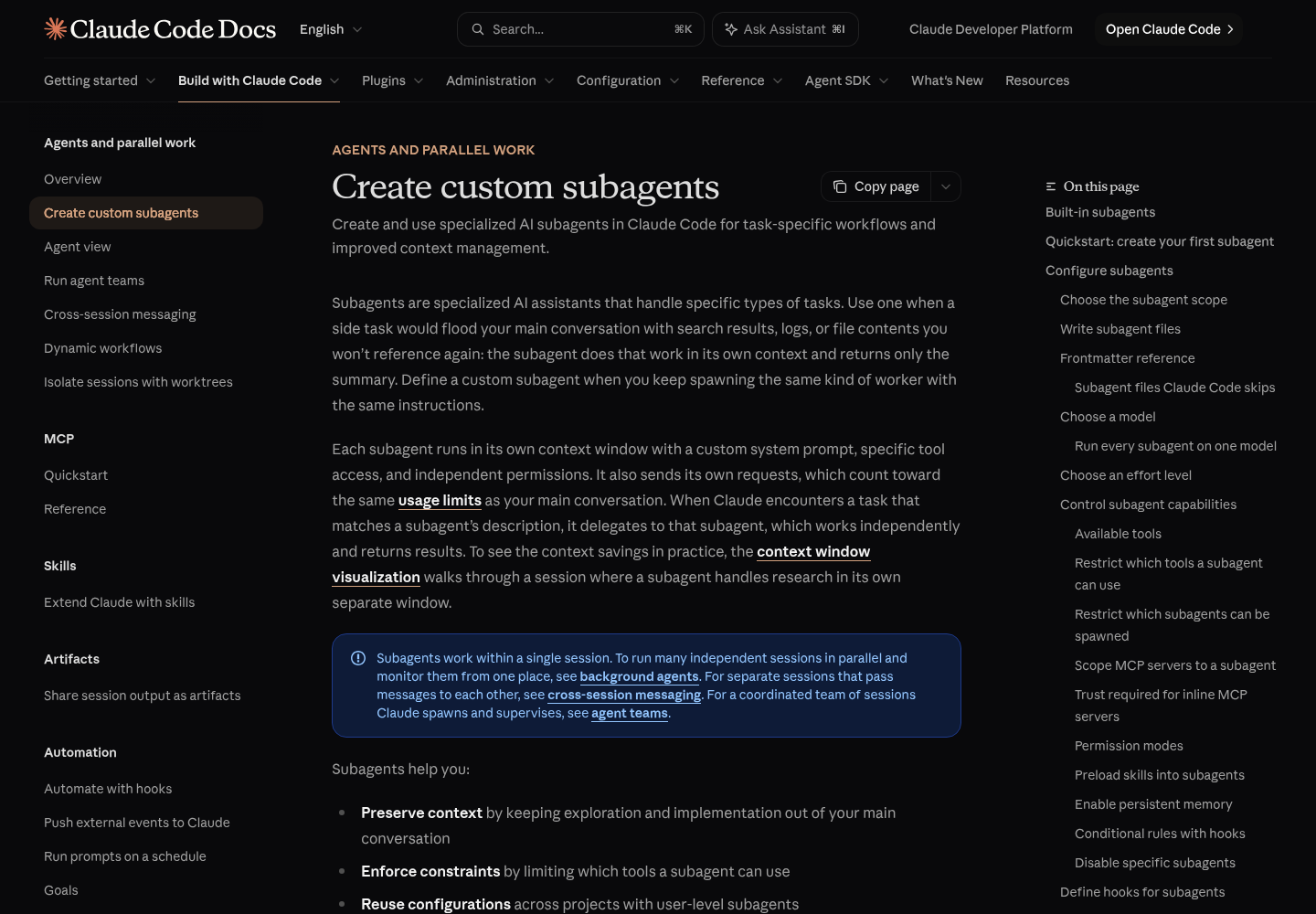Open the background agents link
Screen dimensions: 1316x914
pos(639,676)
